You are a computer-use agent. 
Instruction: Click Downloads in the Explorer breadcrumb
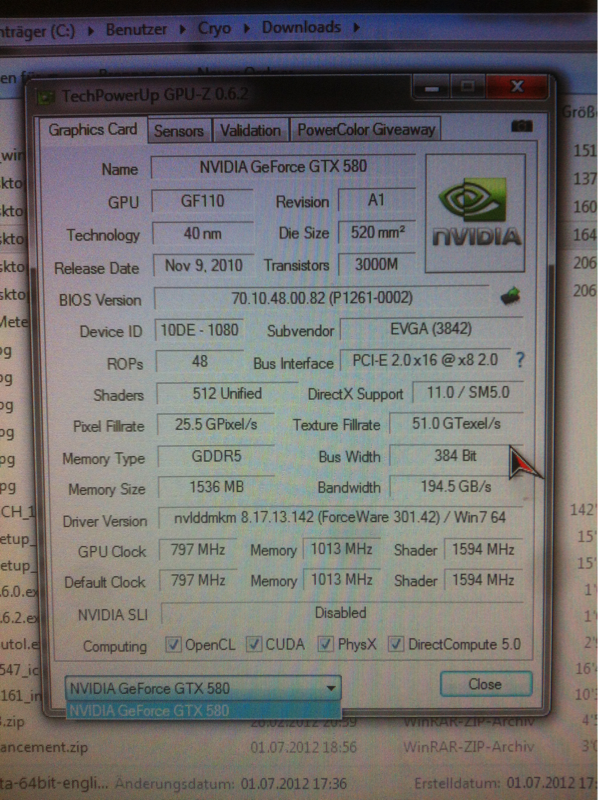click(x=301, y=27)
